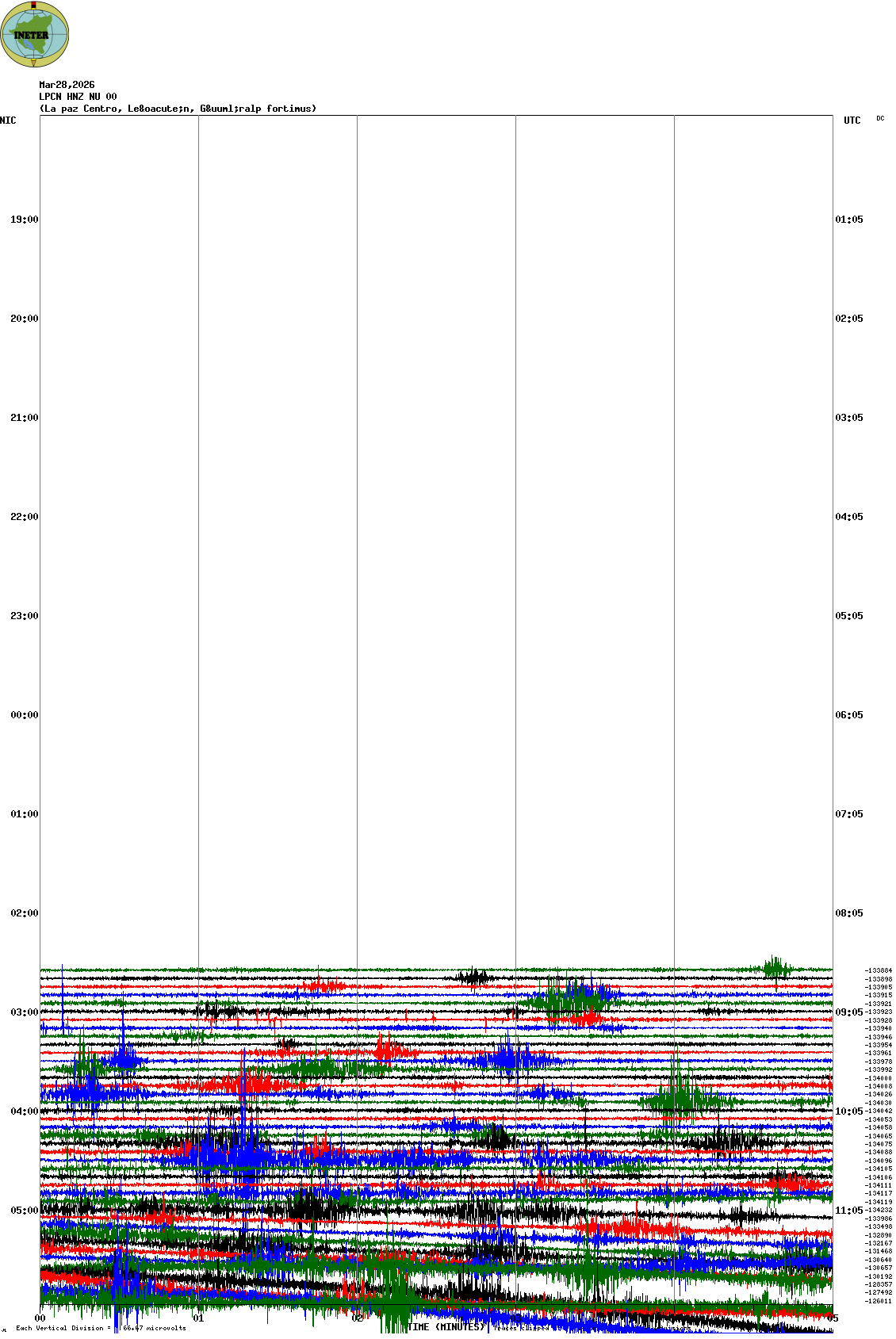Click the NIC local time column header

click(8, 121)
